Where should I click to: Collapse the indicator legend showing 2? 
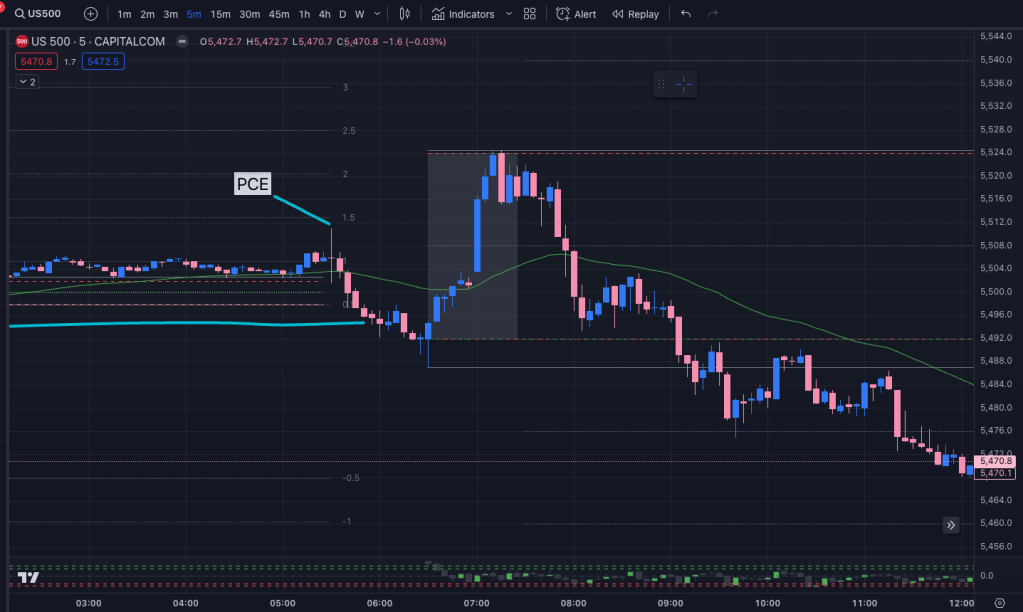tap(25, 82)
